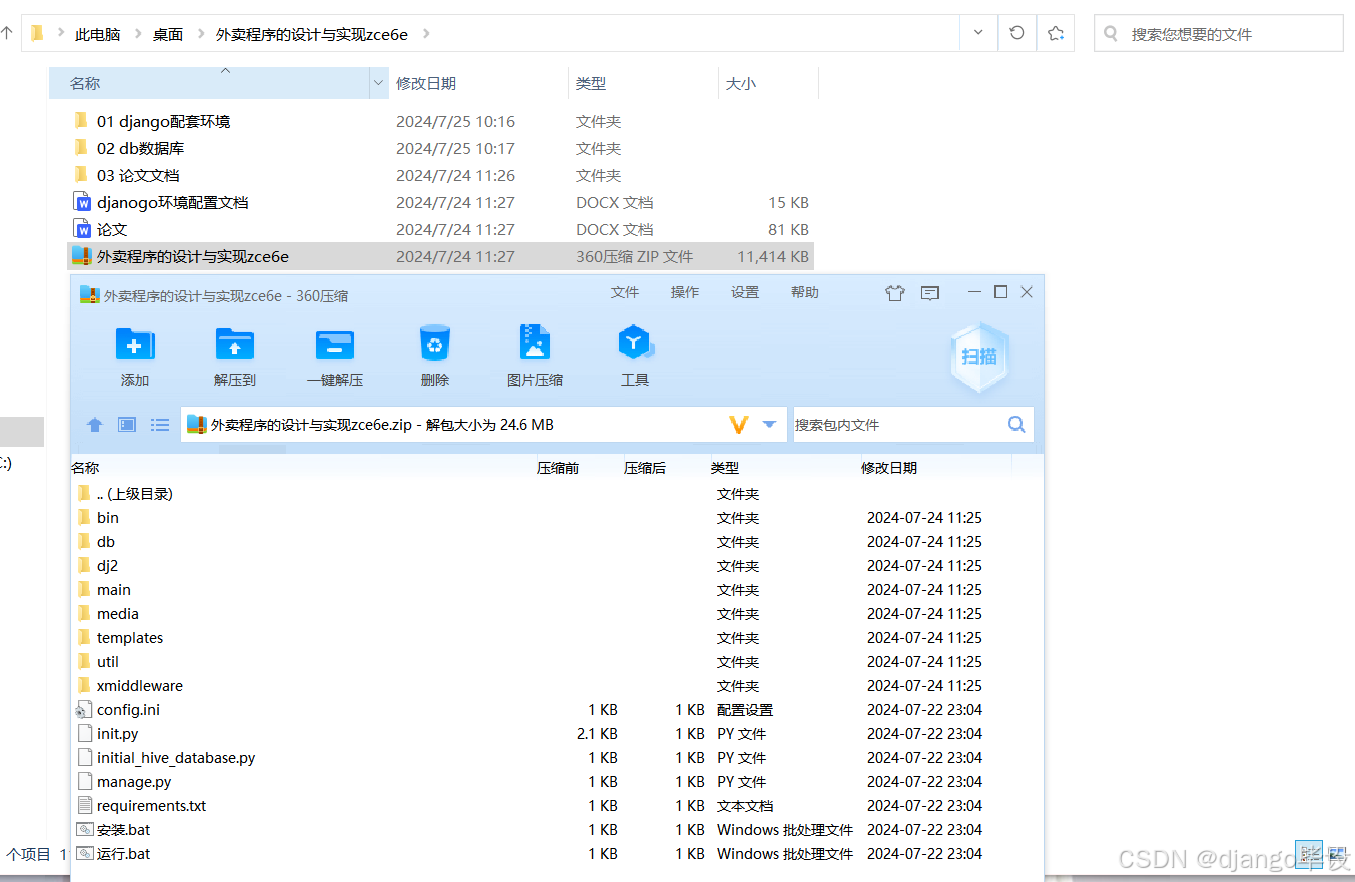Viewport: 1355px width, 882px height.
Task: Click the 删除 (Delete) recycle icon
Action: pos(435,343)
